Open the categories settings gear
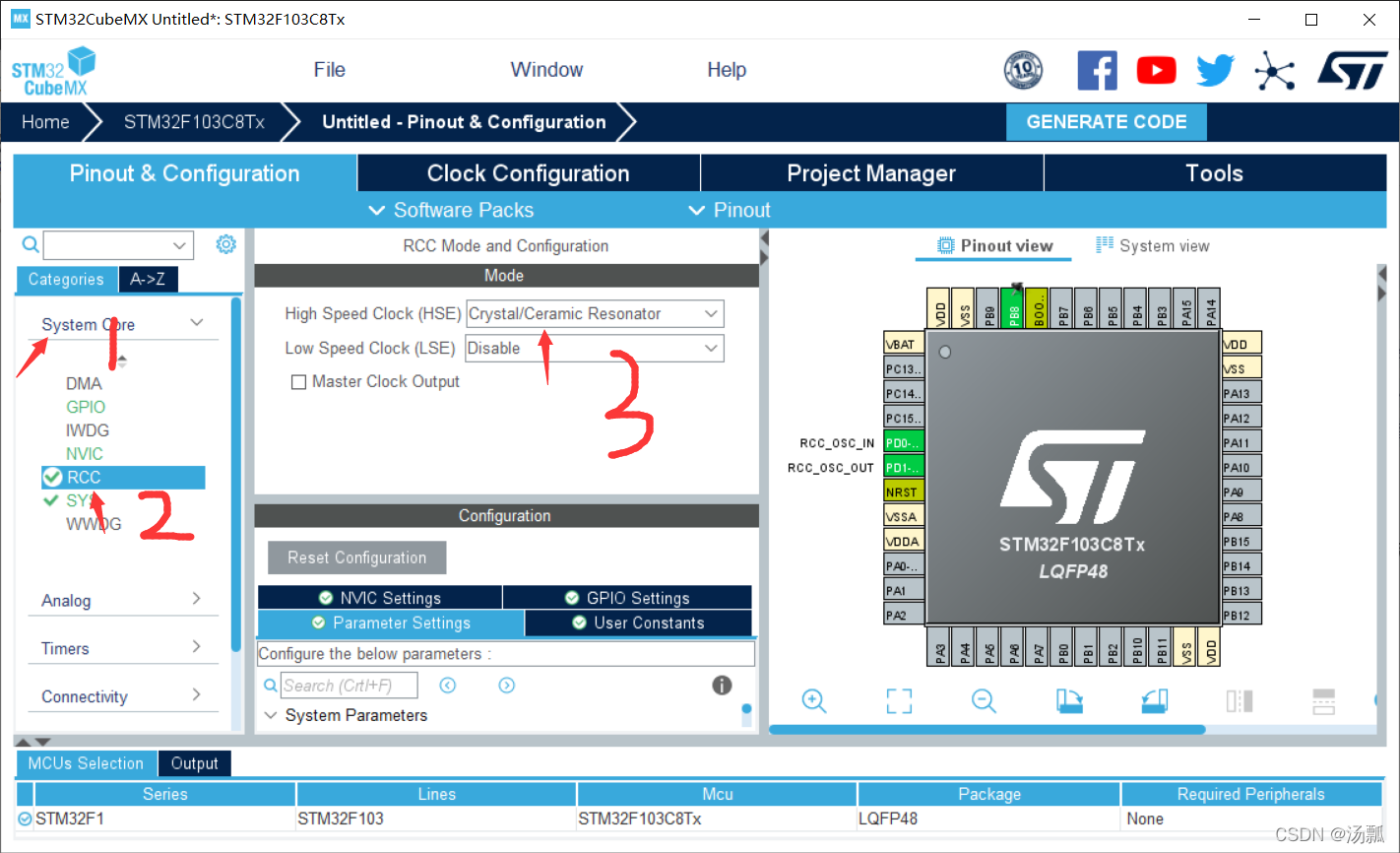Image resolution: width=1400 pixels, height=853 pixels. tap(226, 243)
